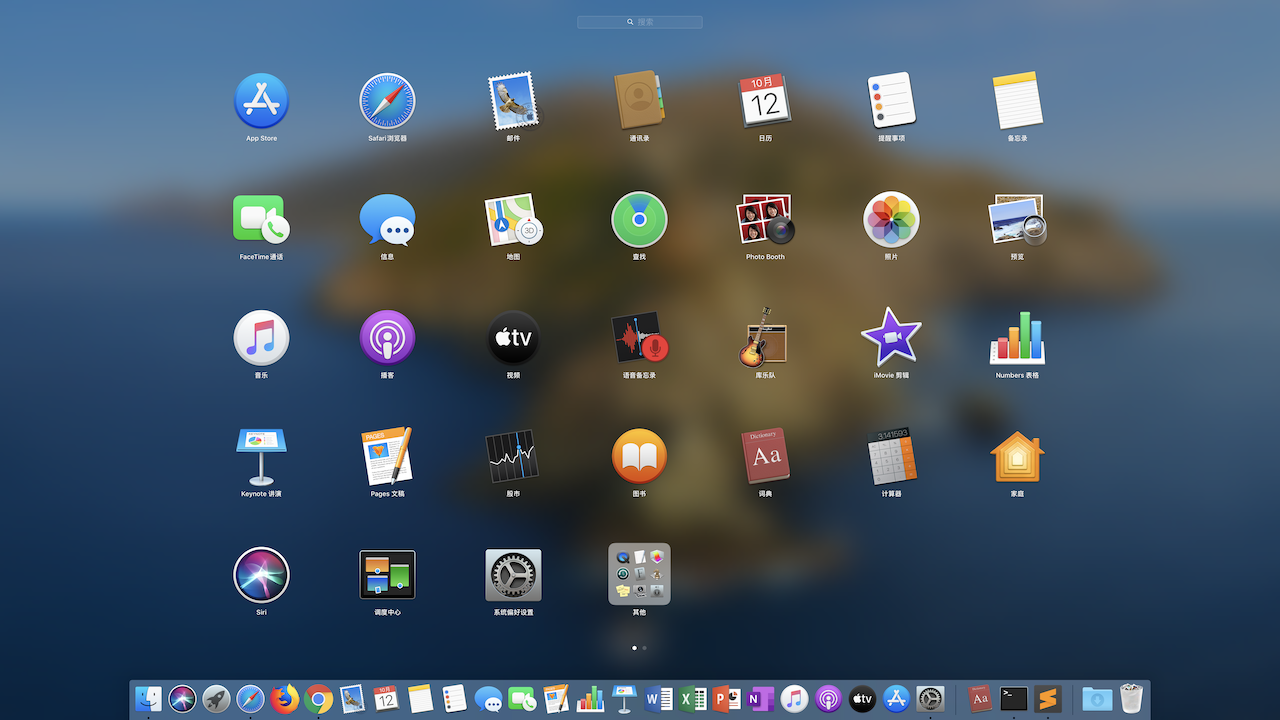Open Numbers chart icon in the Dock
The image size is (1280, 720).
pyautogui.click(x=590, y=698)
